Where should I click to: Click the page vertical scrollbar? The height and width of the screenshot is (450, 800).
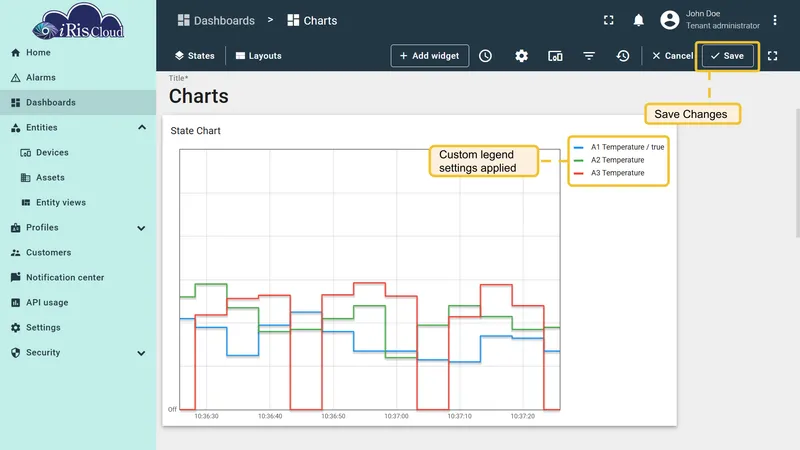coord(797,173)
